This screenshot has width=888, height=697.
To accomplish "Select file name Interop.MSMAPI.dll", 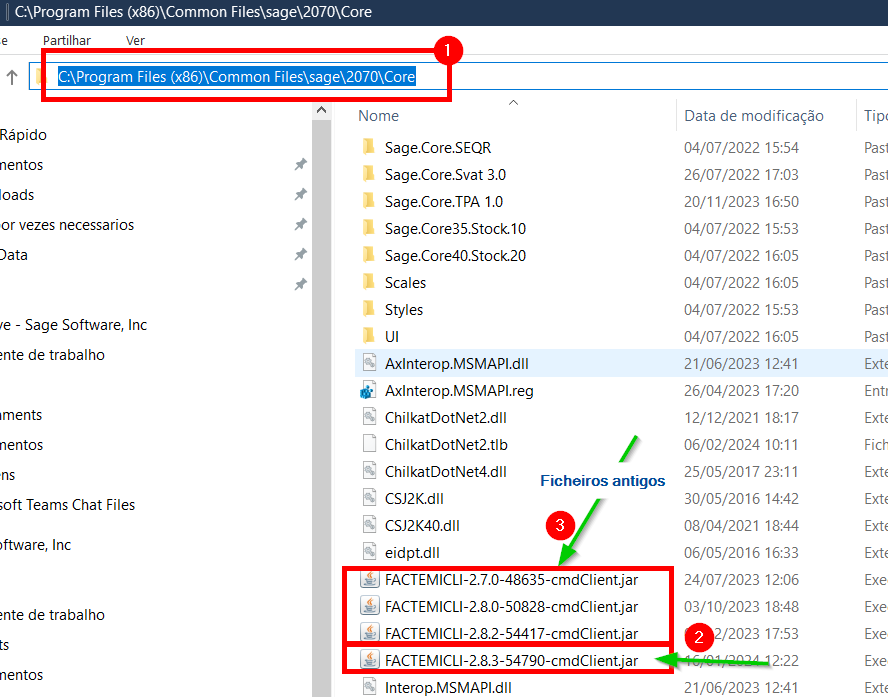I will coord(448,688).
